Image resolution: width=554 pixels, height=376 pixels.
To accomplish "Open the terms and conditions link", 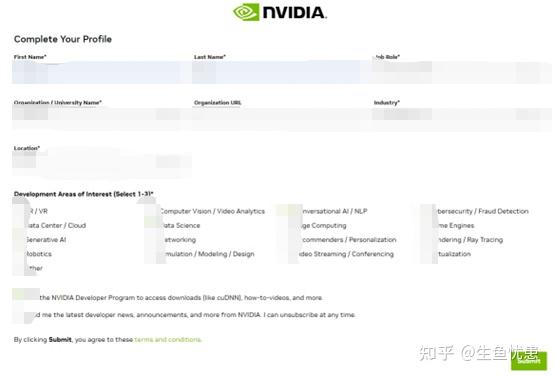I will coord(168,340).
